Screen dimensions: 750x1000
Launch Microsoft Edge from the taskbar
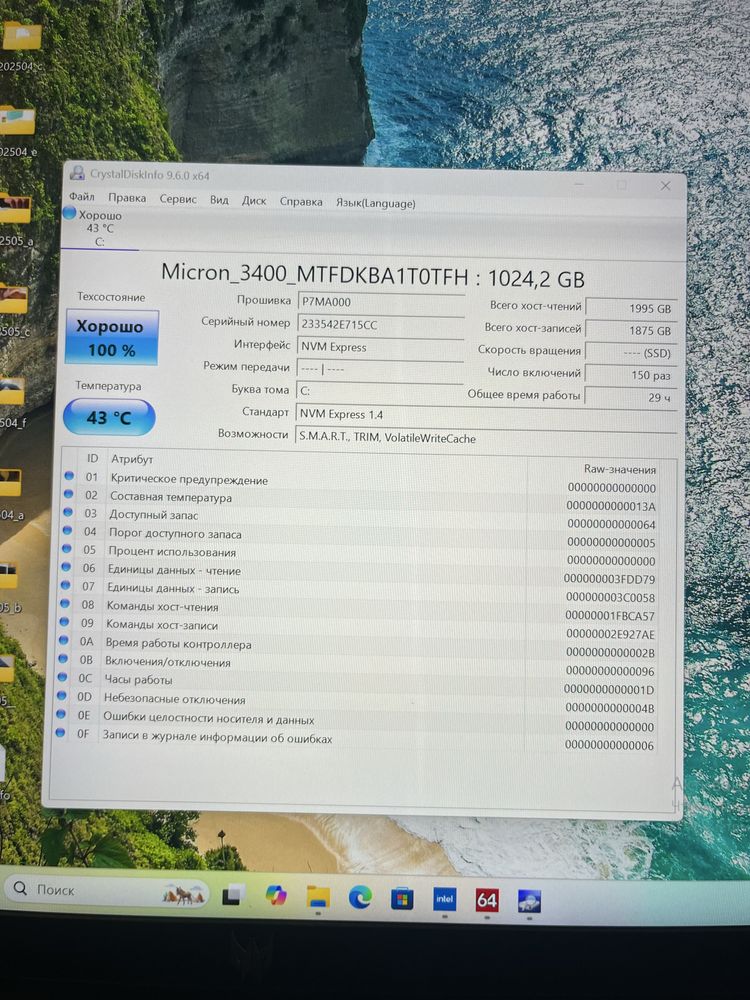click(x=360, y=898)
